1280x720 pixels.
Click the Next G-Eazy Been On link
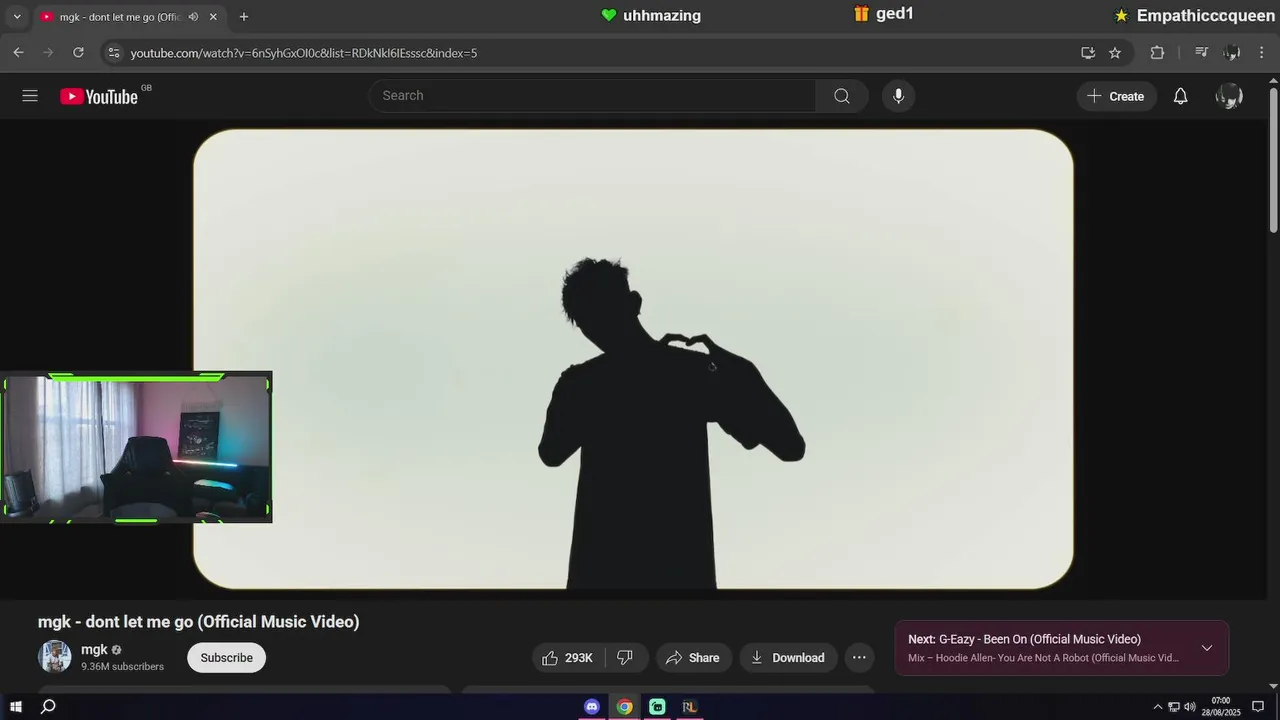point(1024,639)
